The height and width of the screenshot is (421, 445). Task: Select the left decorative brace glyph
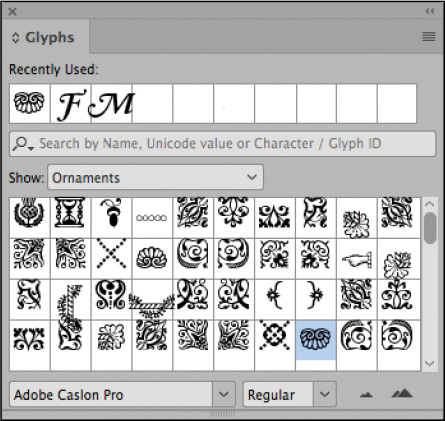coord(275,299)
